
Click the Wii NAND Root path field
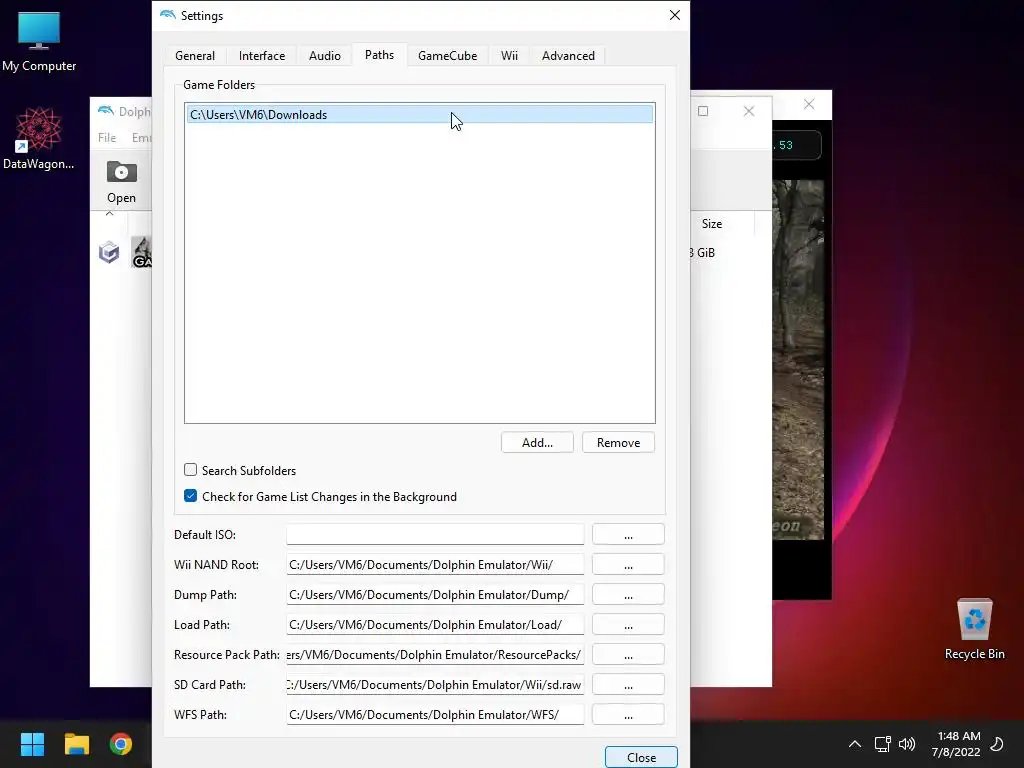click(x=435, y=564)
